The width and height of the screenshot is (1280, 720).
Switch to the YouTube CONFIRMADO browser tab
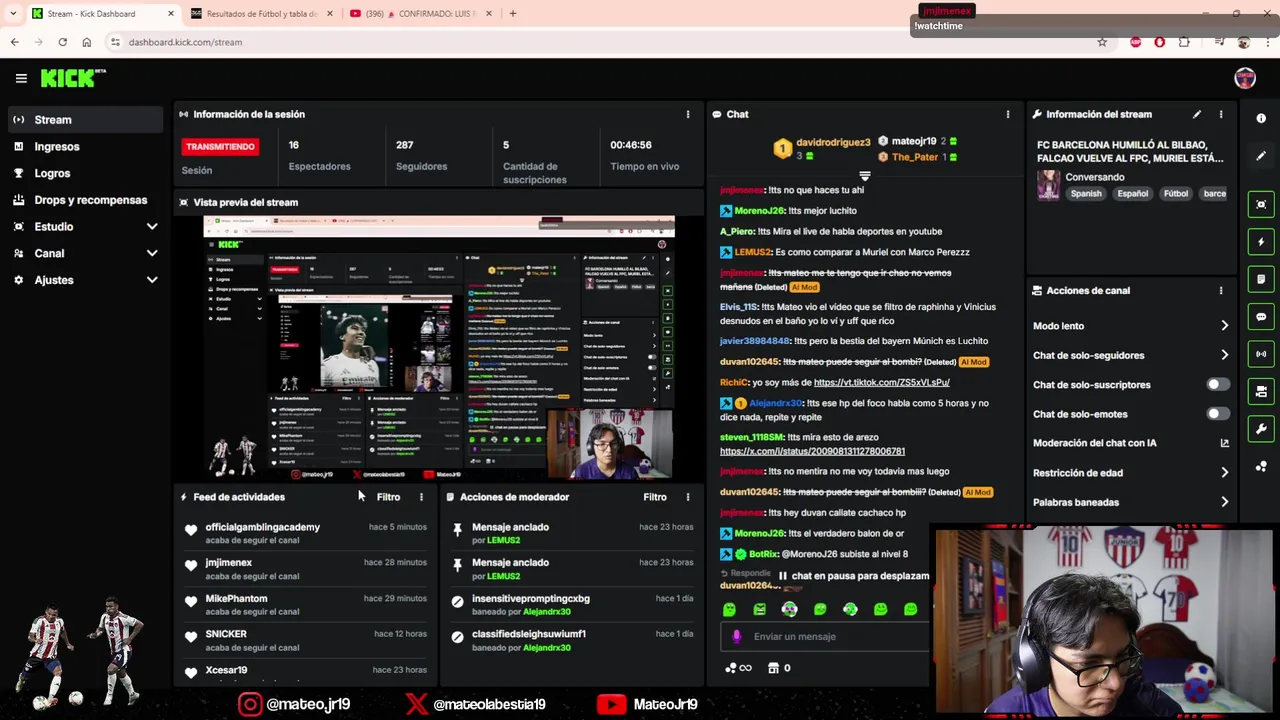coord(420,14)
